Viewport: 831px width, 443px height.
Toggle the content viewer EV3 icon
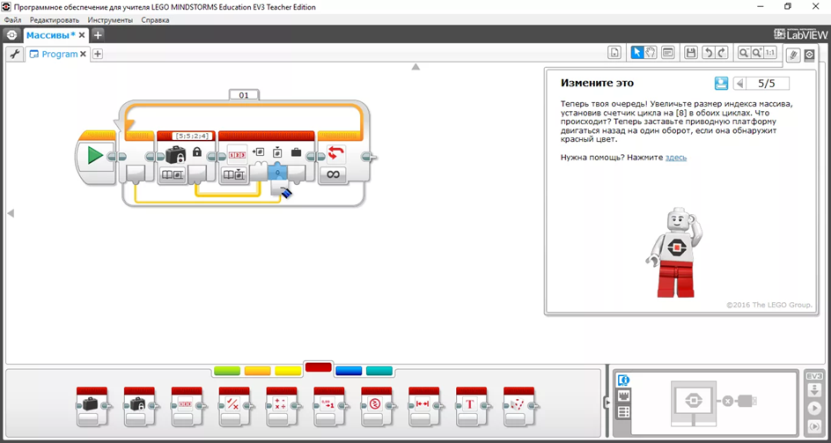tap(809, 55)
